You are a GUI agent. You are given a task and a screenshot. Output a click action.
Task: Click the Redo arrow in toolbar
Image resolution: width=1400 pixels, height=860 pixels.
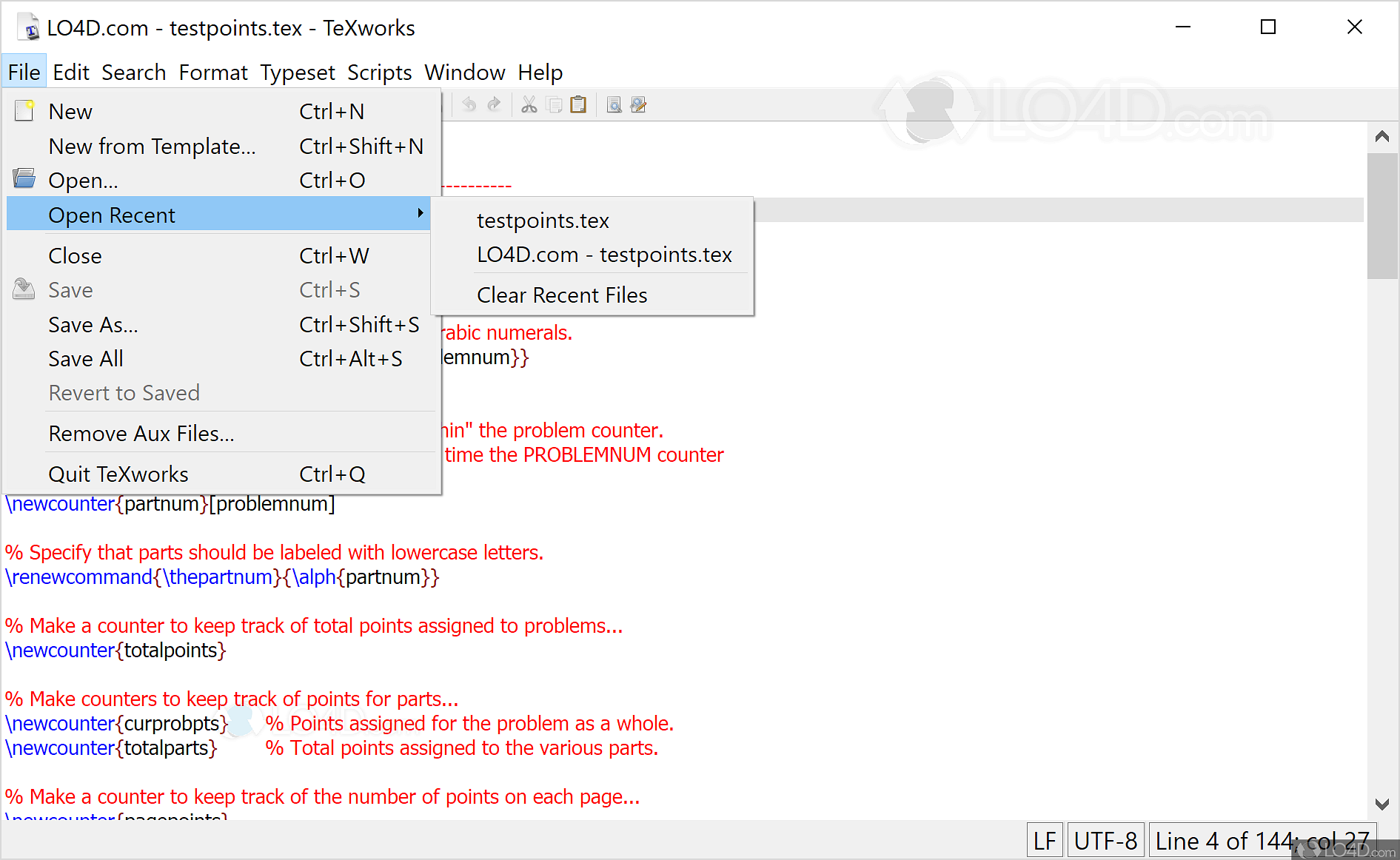pyautogui.click(x=494, y=105)
